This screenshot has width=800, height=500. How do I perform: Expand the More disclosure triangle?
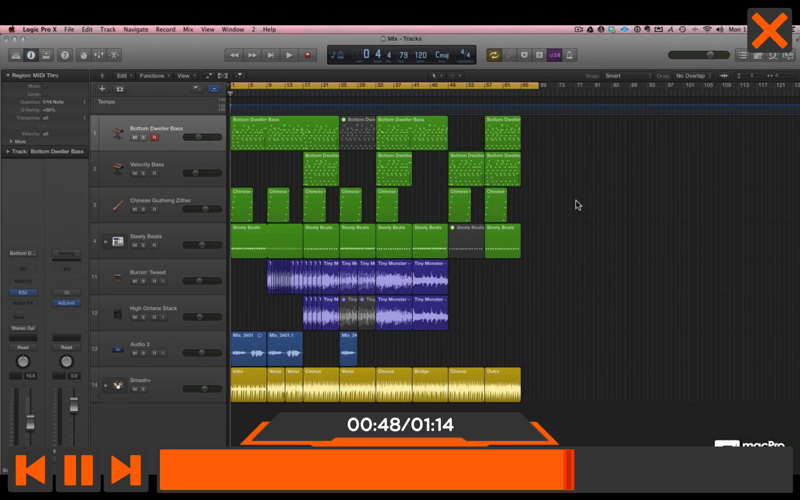click(11, 141)
